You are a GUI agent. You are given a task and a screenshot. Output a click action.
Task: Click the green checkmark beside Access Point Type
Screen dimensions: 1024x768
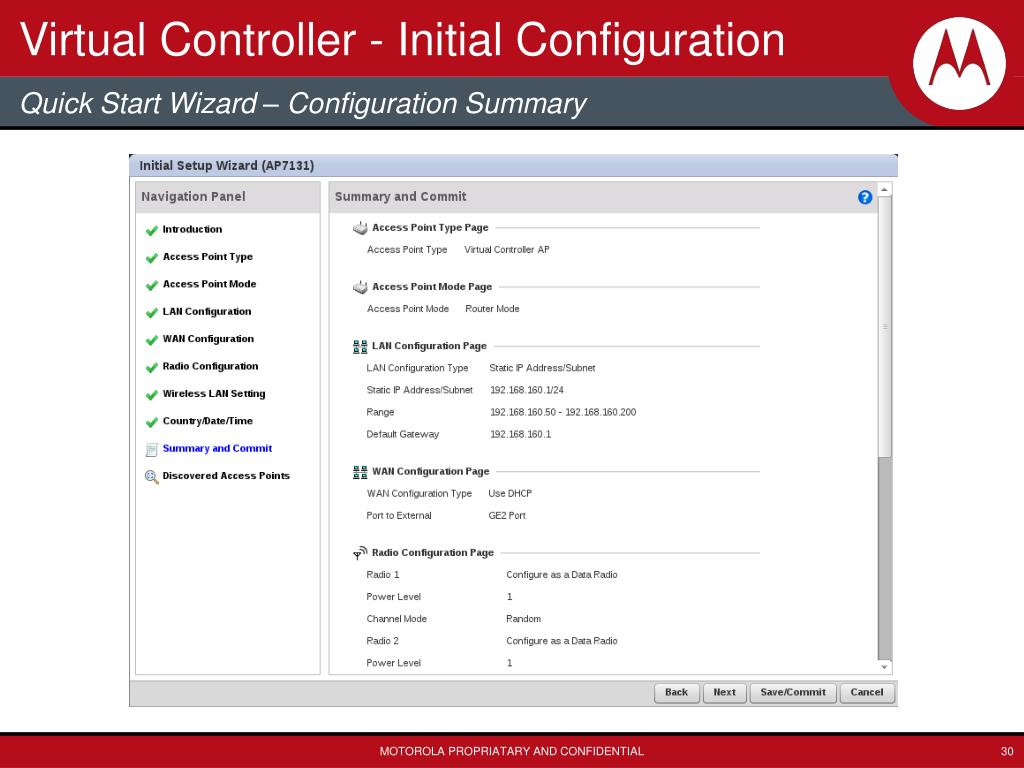coord(152,258)
